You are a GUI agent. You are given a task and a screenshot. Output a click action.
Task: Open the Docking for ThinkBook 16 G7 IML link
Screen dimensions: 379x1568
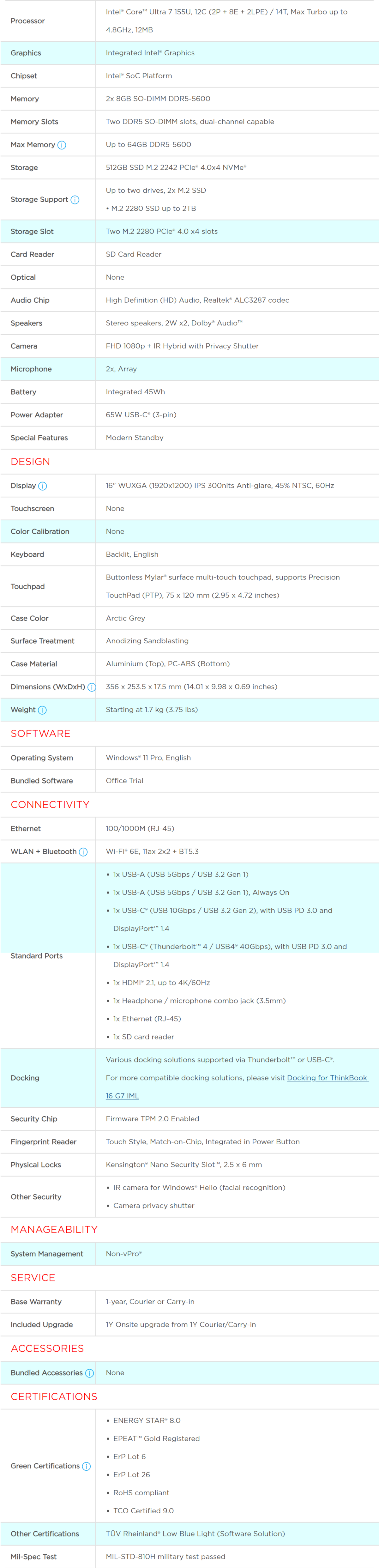tap(327, 1077)
